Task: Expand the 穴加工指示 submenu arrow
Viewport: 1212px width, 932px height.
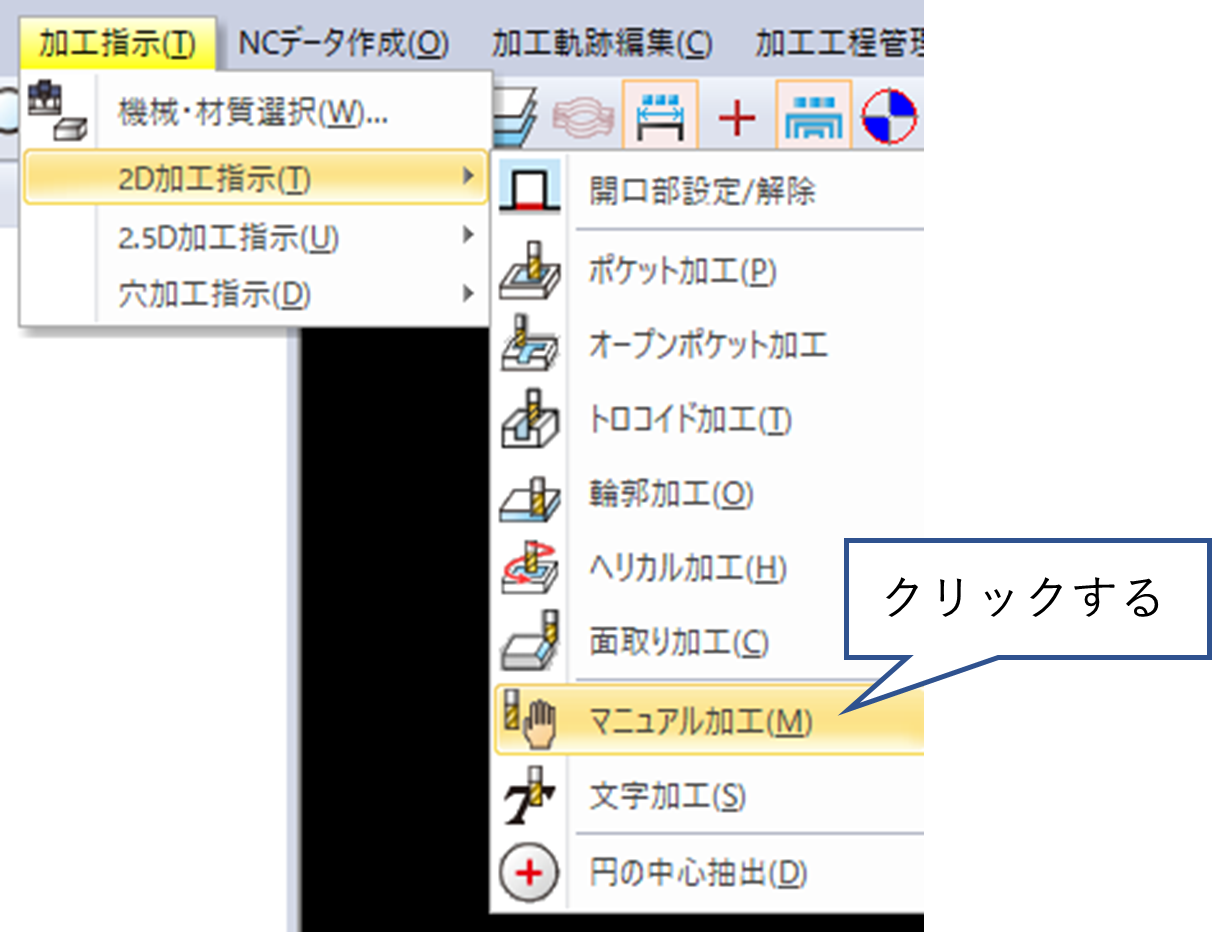Action: tap(467, 295)
